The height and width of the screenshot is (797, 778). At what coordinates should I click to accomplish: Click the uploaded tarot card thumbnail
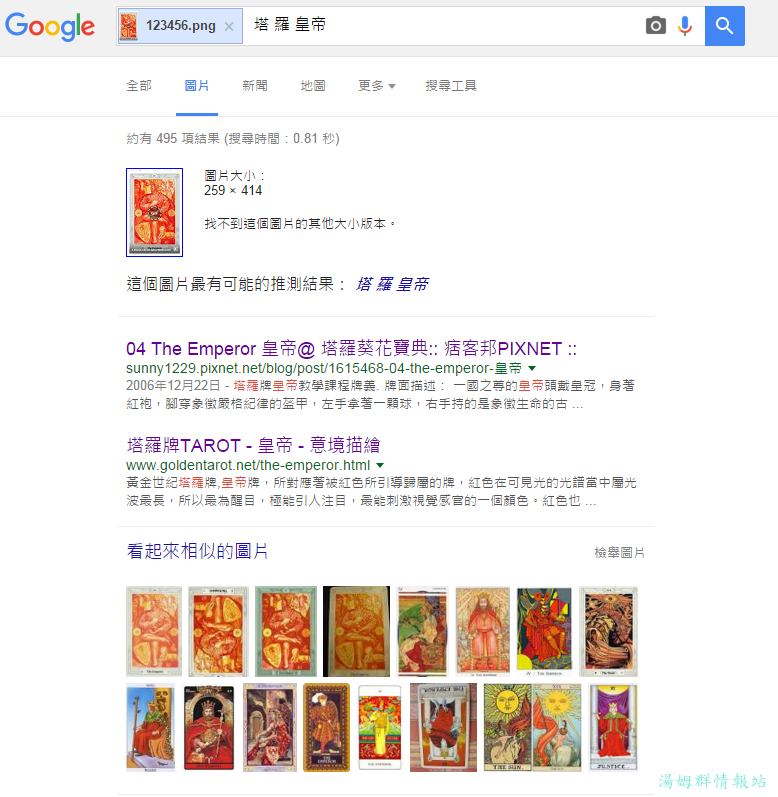click(x=154, y=212)
